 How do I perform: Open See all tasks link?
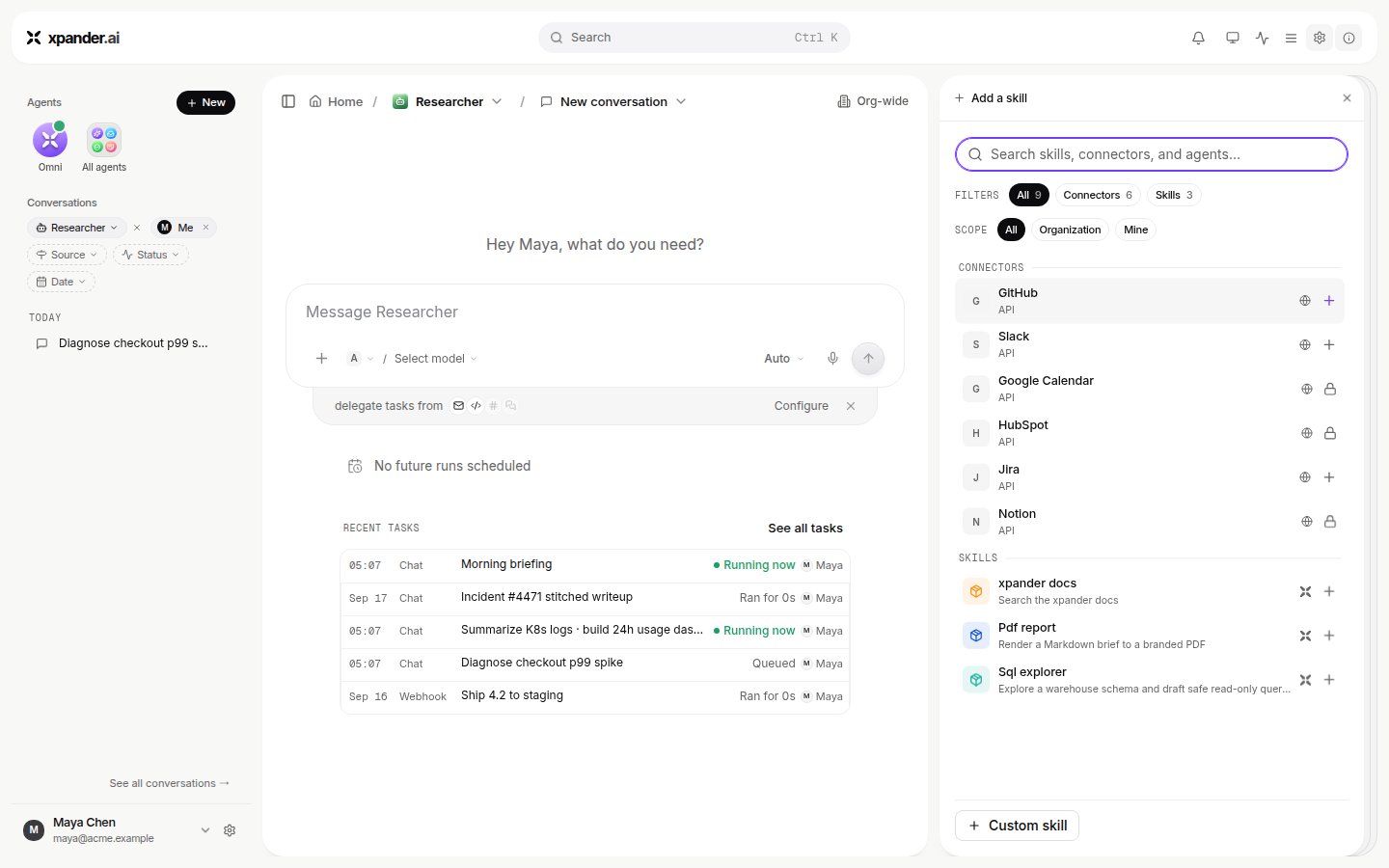(x=805, y=528)
